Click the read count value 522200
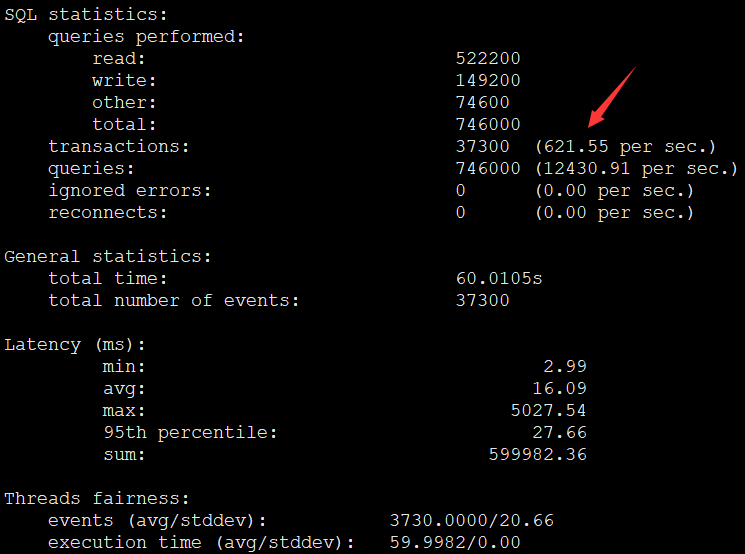 click(488, 58)
